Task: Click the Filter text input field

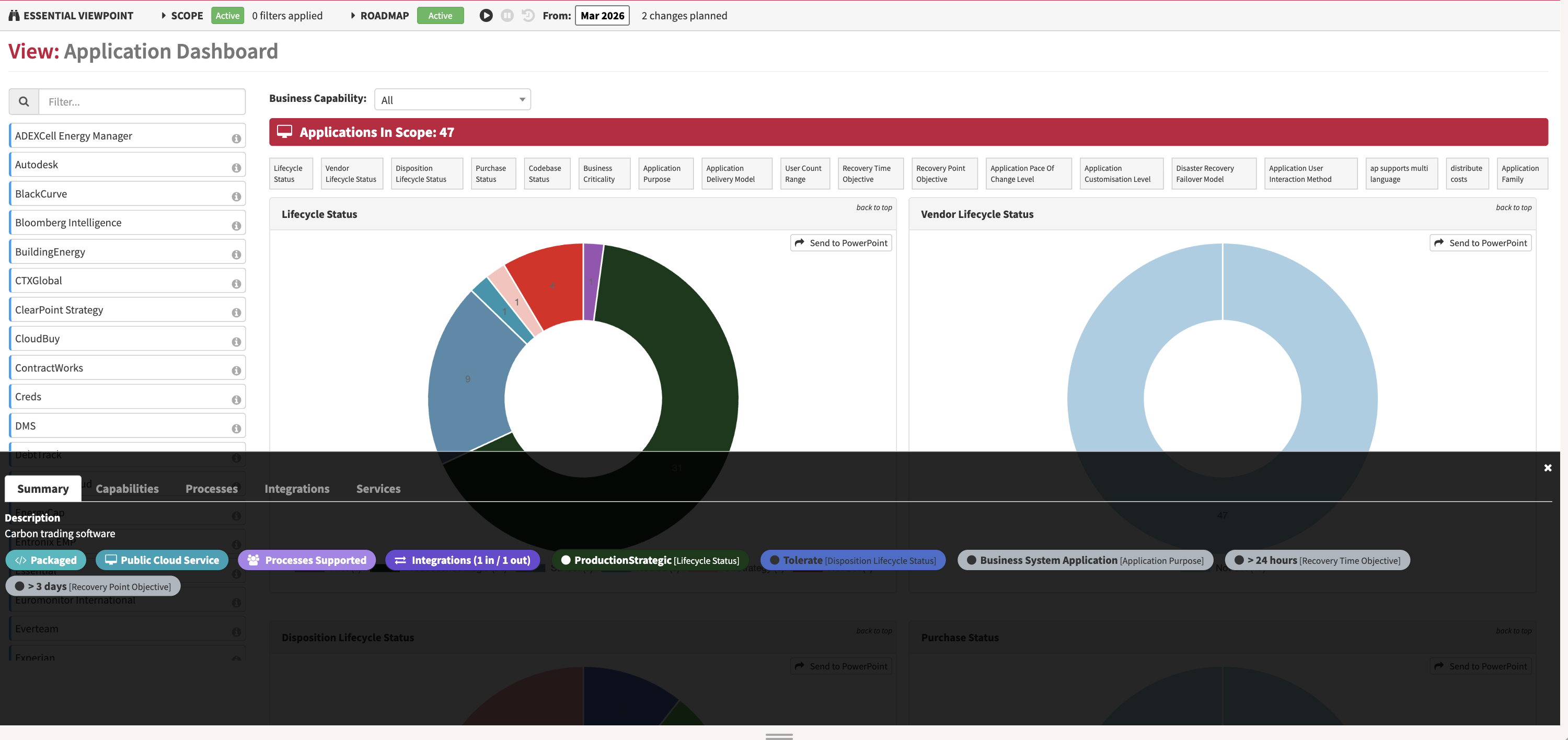Action: 142,101
